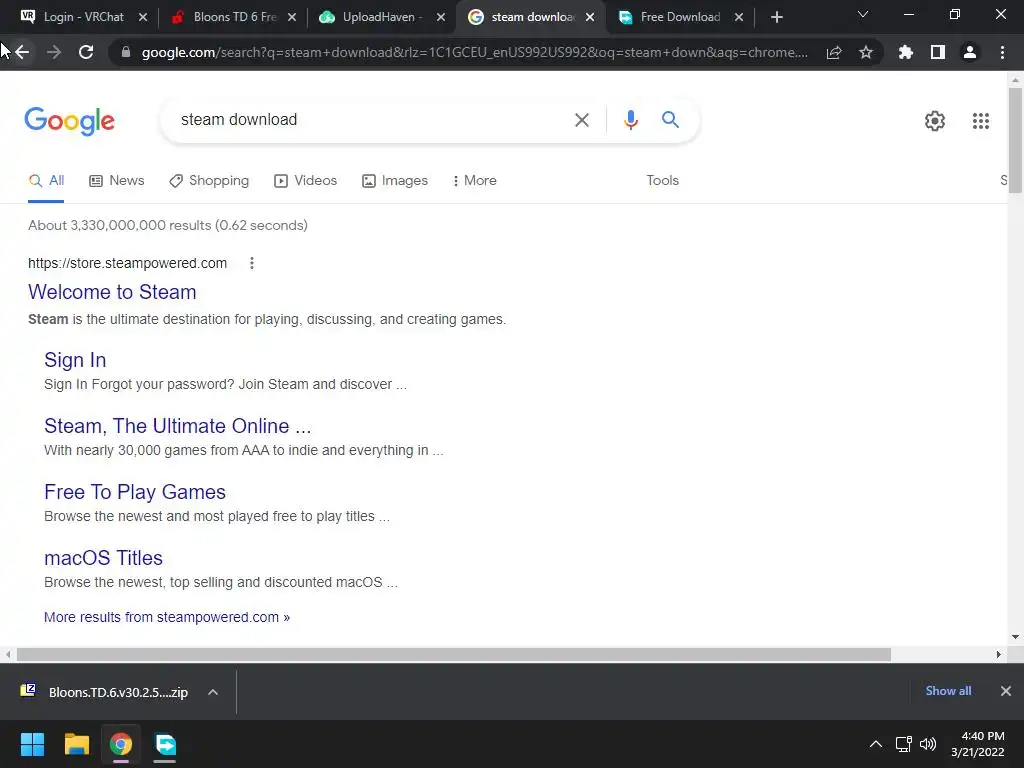This screenshot has height=768, width=1024.
Task: Click the address bar URL
Action: [474, 52]
